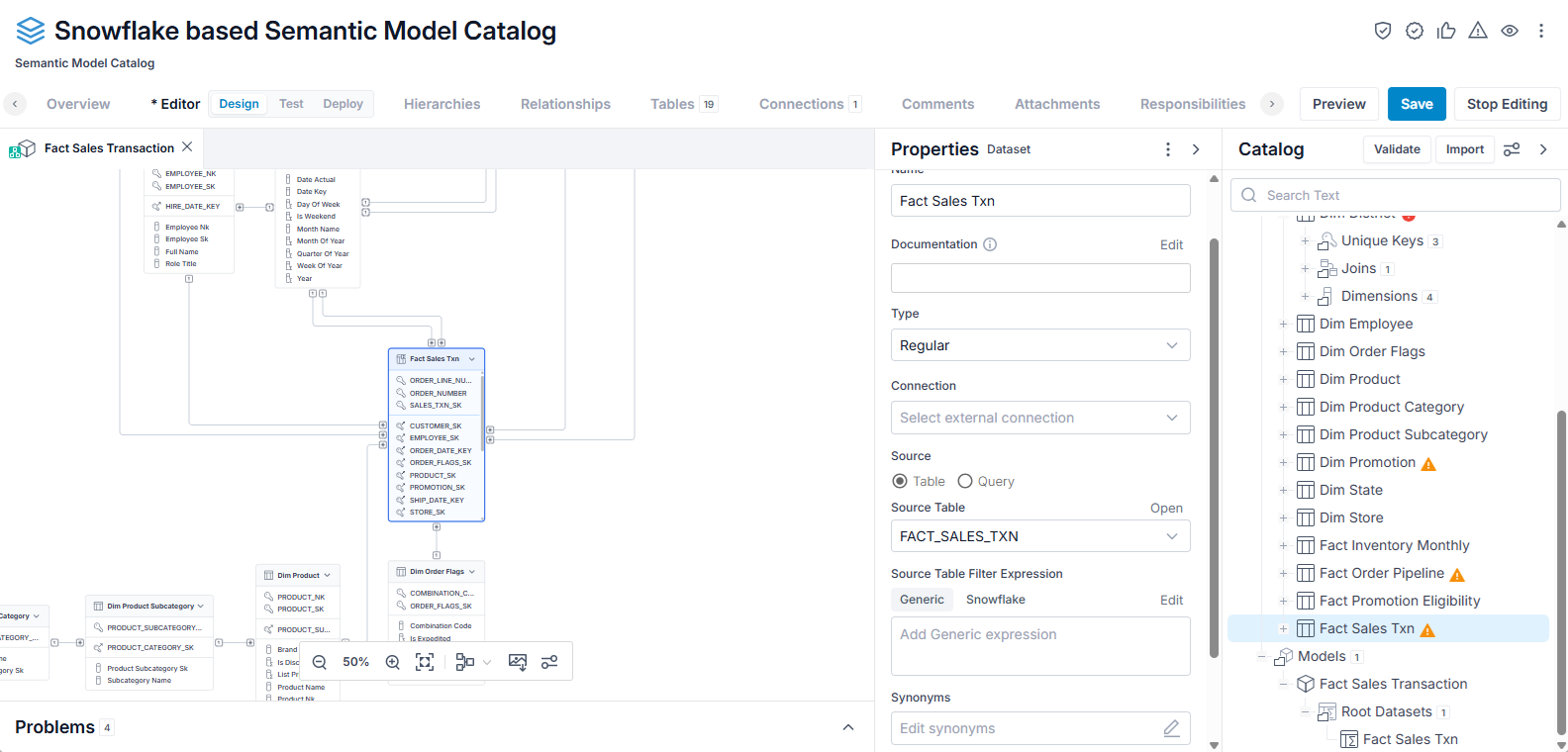This screenshot has height=752, width=1568.
Task: Open the layout options dropdown arrow
Action: (487, 662)
